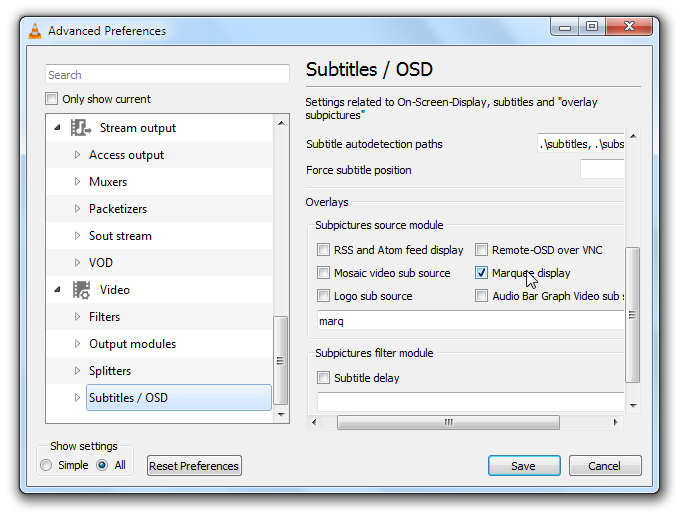This screenshot has height=511, width=676.
Task: Select Splitters in the tree
Action: (x=110, y=371)
